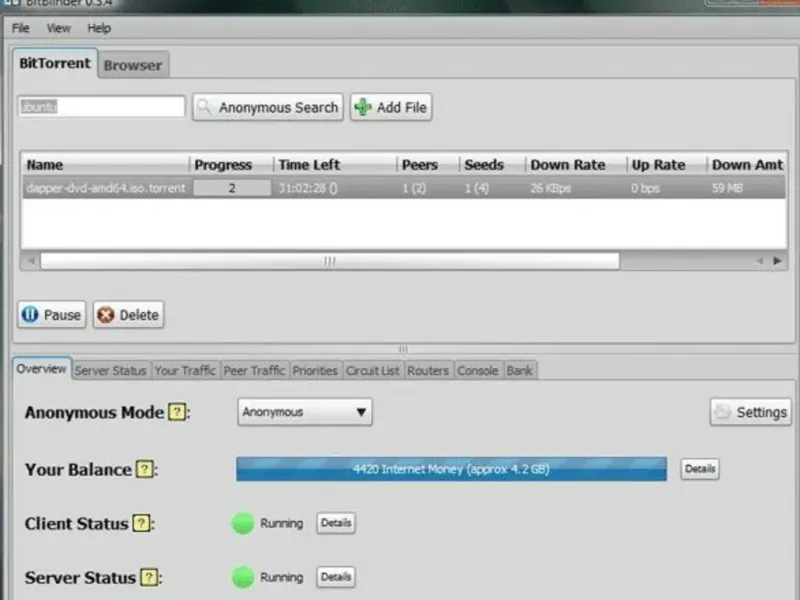This screenshot has width=800, height=600.
Task: Open the Your Traffic tab
Action: (185, 370)
